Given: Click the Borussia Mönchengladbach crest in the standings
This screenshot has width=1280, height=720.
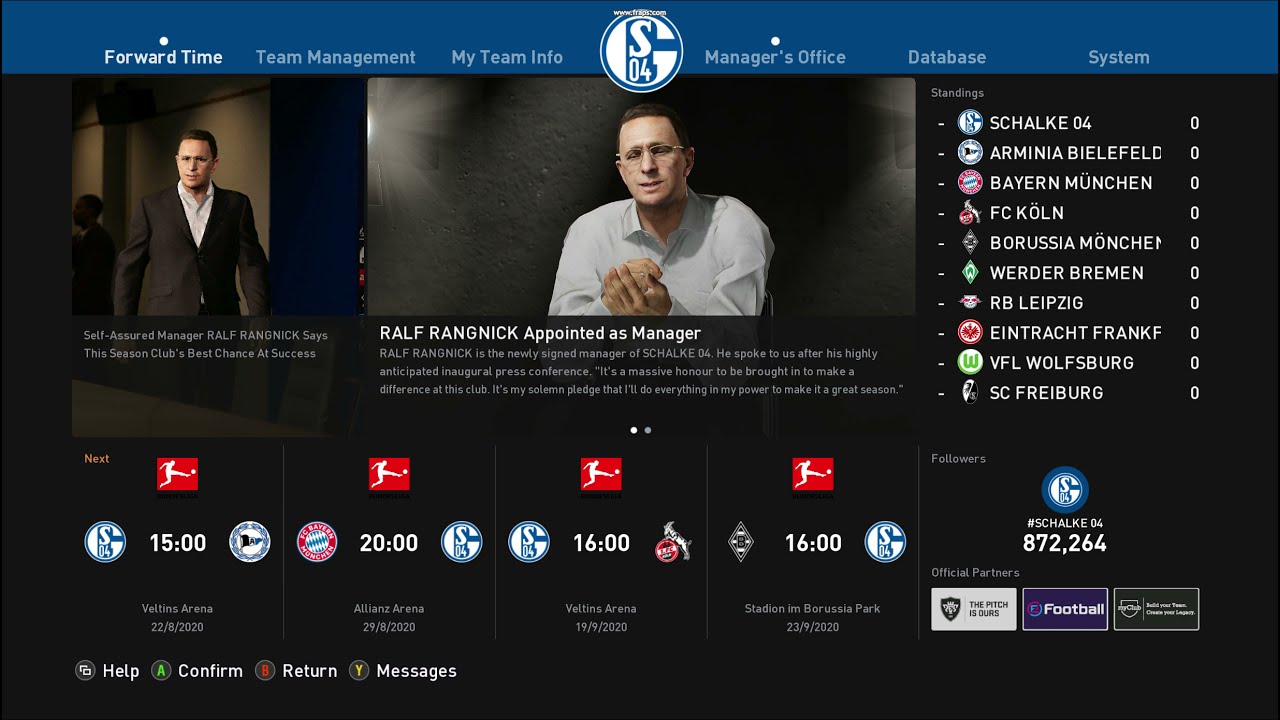Looking at the screenshot, I should [x=970, y=243].
